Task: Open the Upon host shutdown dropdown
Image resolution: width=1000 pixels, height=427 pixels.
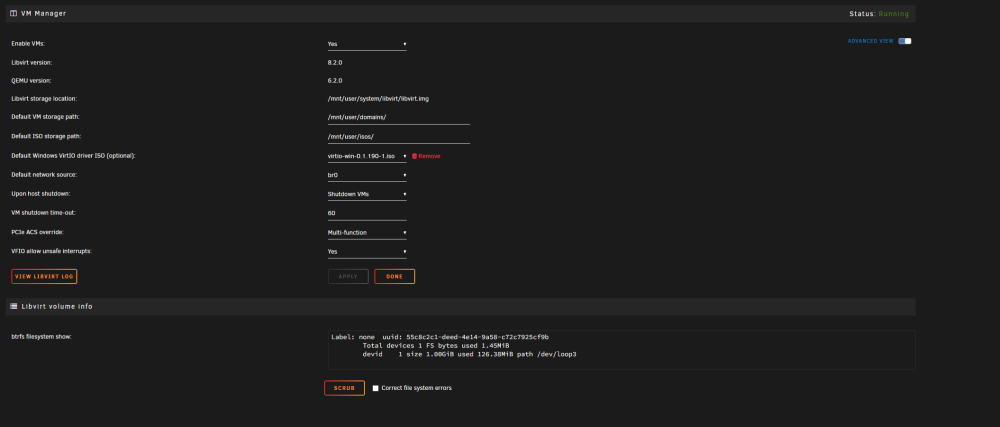Action: tap(367, 194)
